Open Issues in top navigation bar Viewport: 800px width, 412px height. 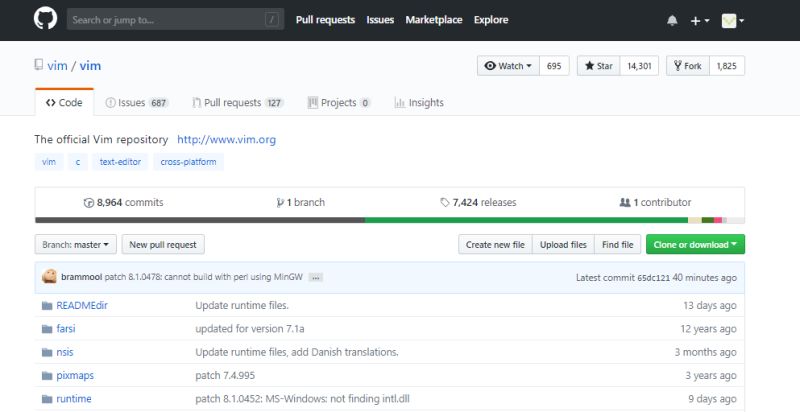[380, 20]
